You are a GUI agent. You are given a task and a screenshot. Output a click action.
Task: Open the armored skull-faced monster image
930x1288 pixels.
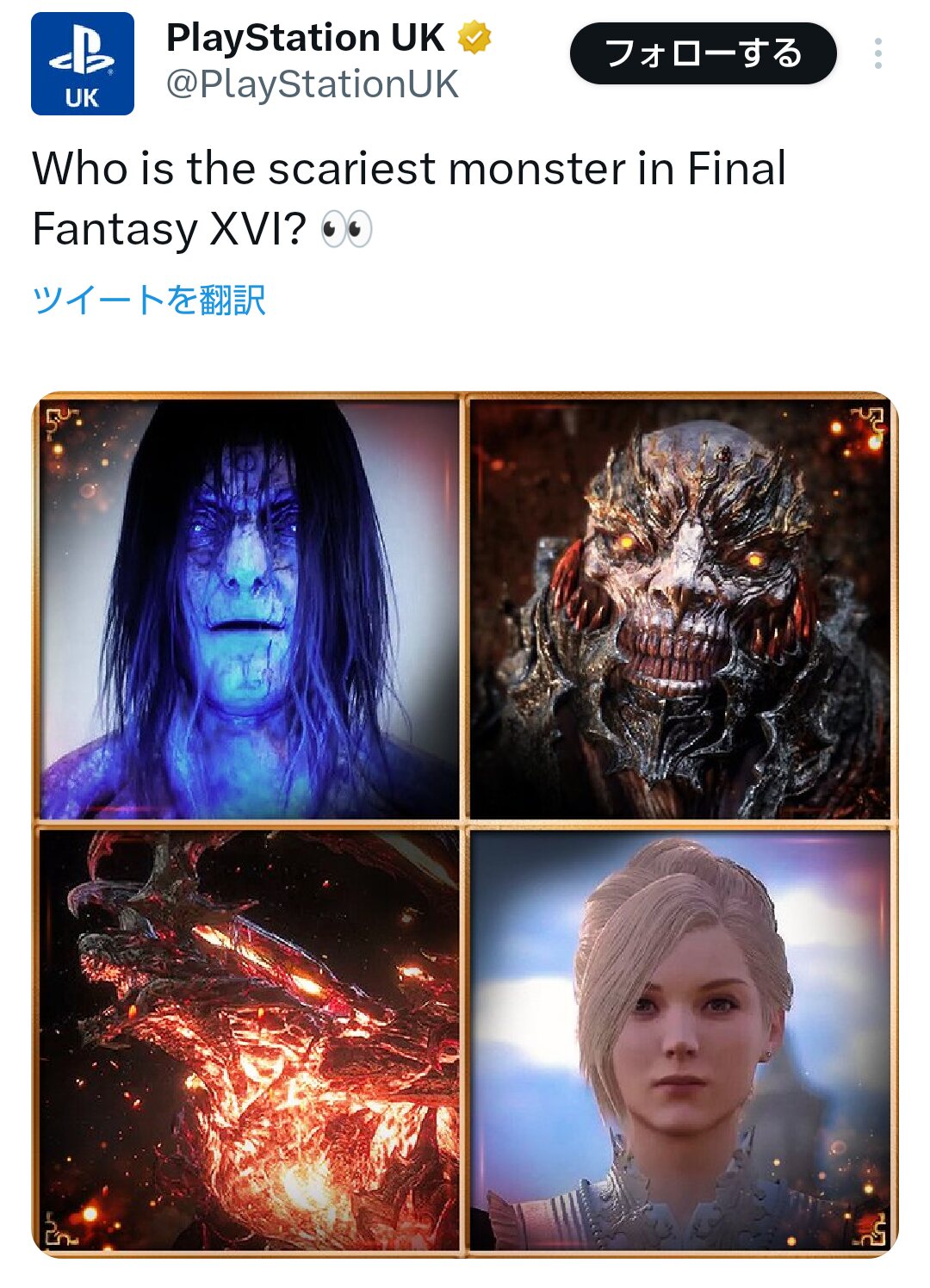tap(679, 609)
